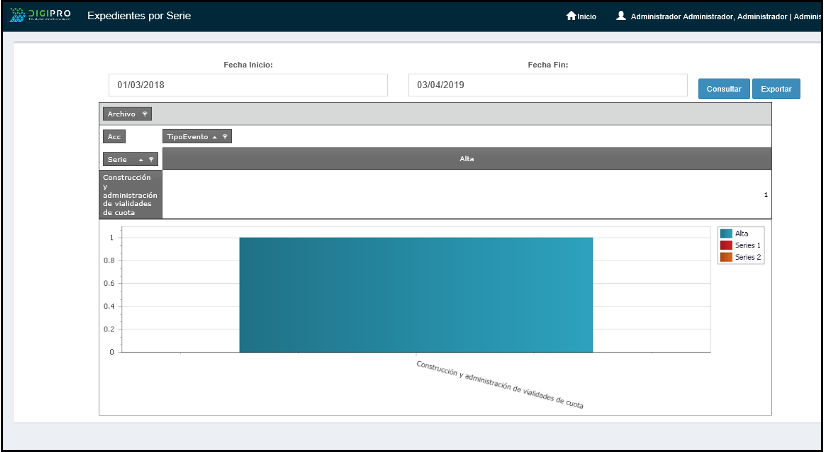The image size is (824, 452).
Task: Click sort arrow on Serie field
Action: (140, 159)
